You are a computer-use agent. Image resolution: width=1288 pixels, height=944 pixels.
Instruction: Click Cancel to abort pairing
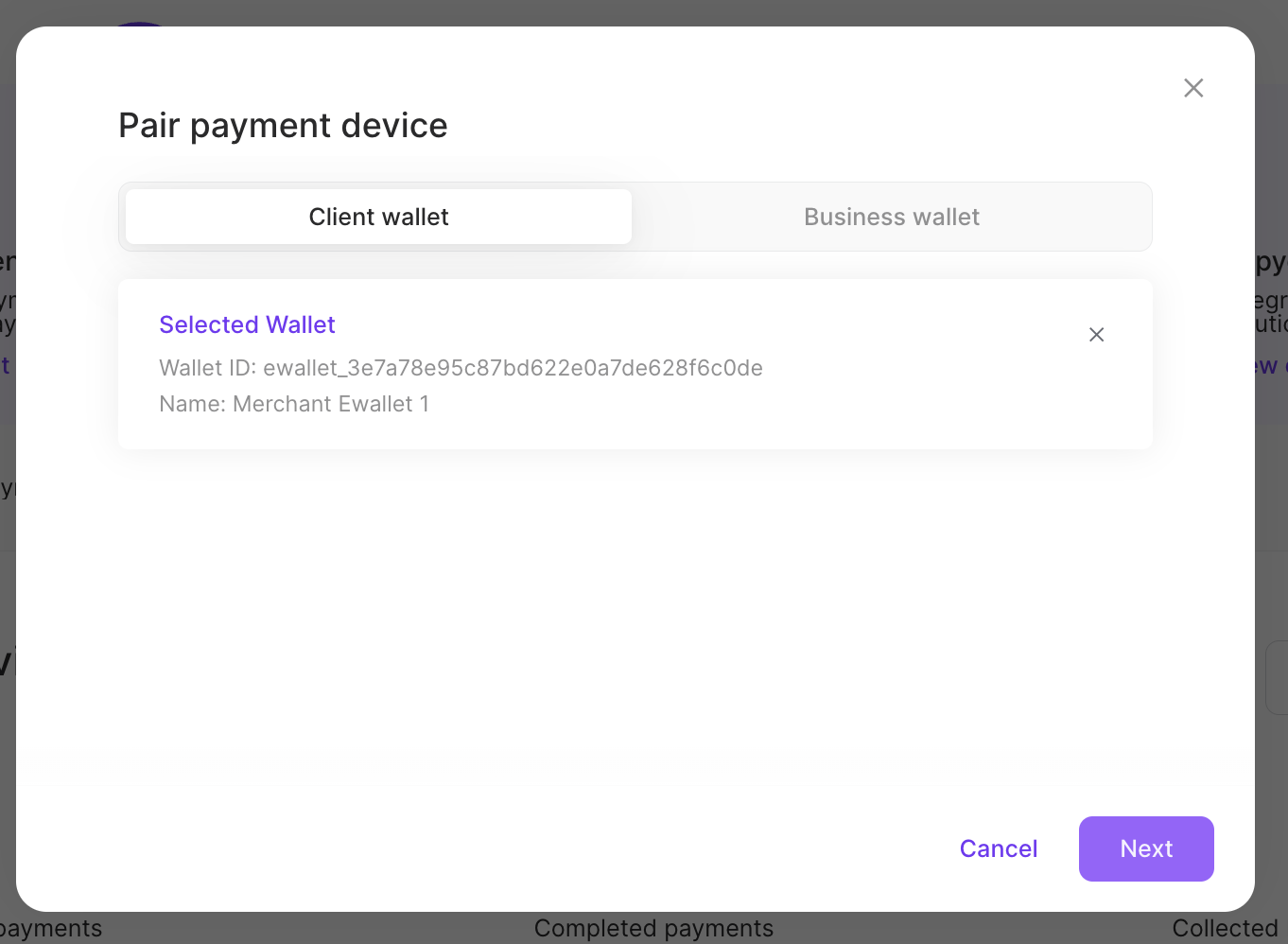point(998,848)
